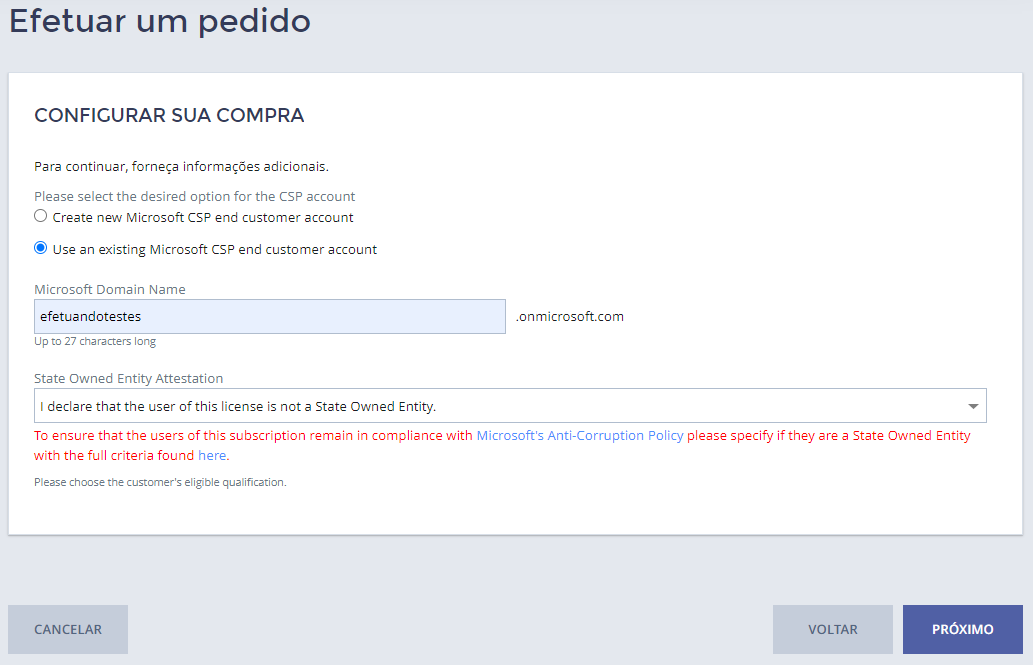
Task: Select the Use an existing CSP account radio button
Action: 41,248
